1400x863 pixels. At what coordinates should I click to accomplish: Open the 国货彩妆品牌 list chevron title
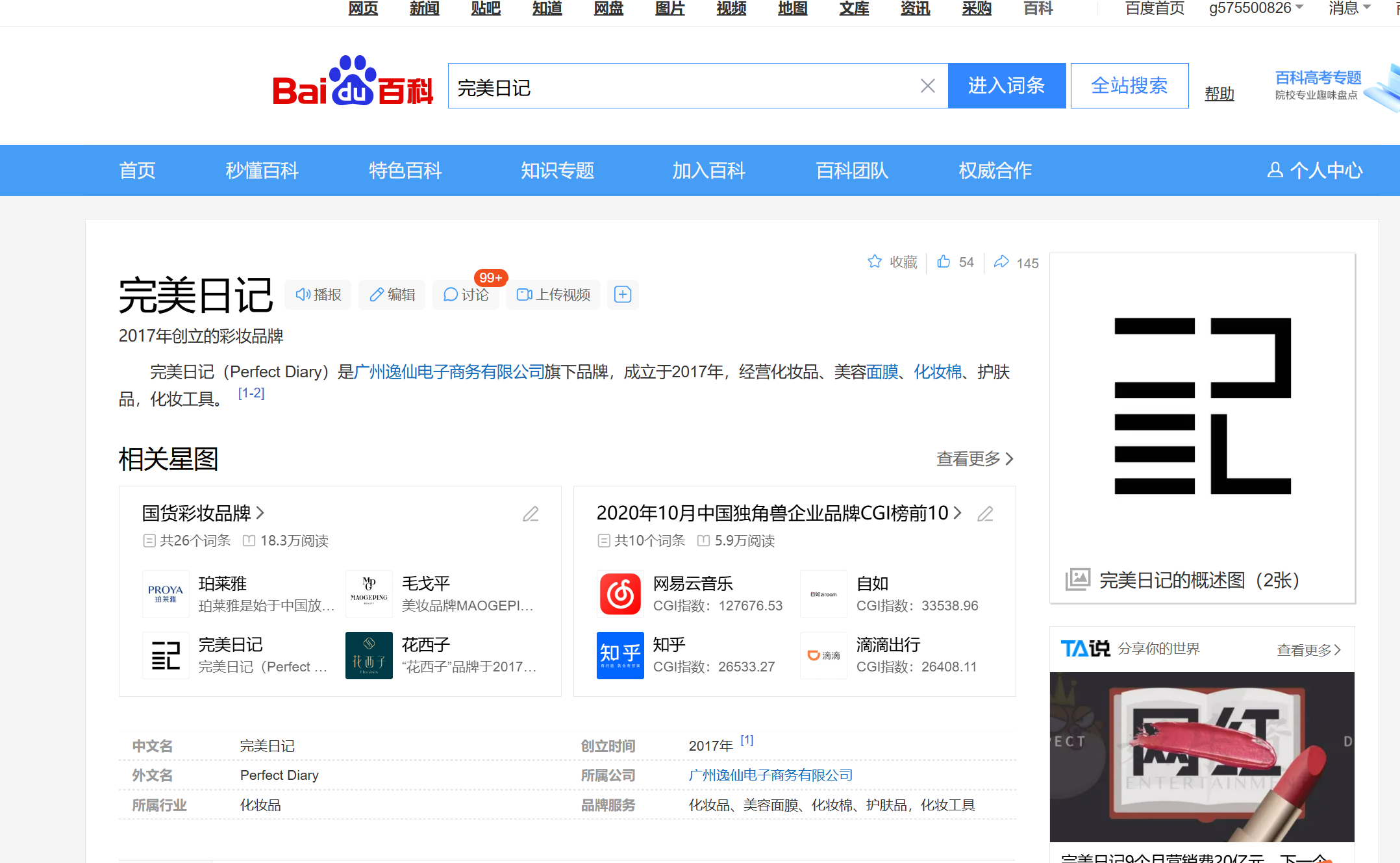pyautogui.click(x=203, y=513)
